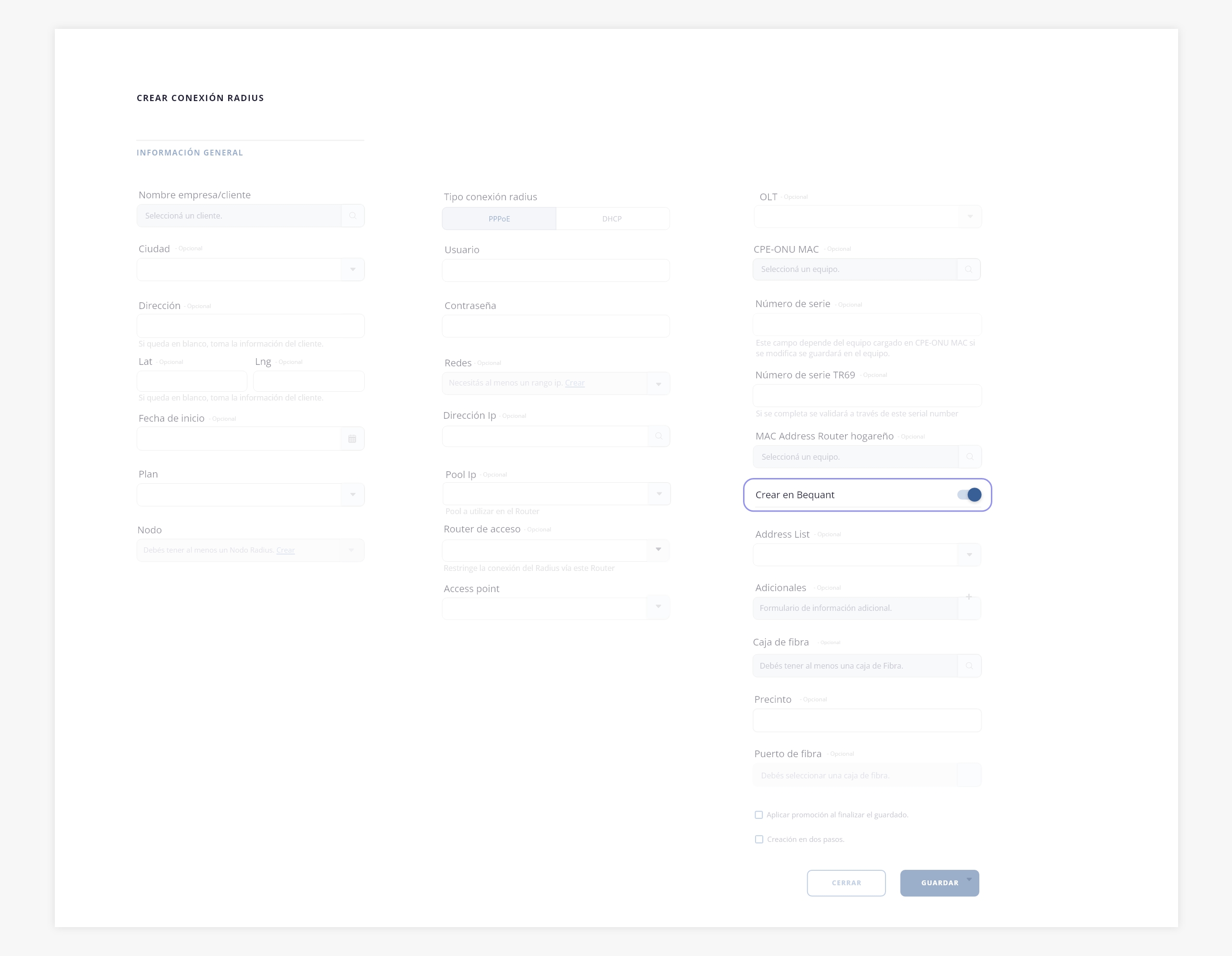This screenshot has height=956, width=1232.
Task: Expand the Ciudad dropdown
Action: coord(353,270)
